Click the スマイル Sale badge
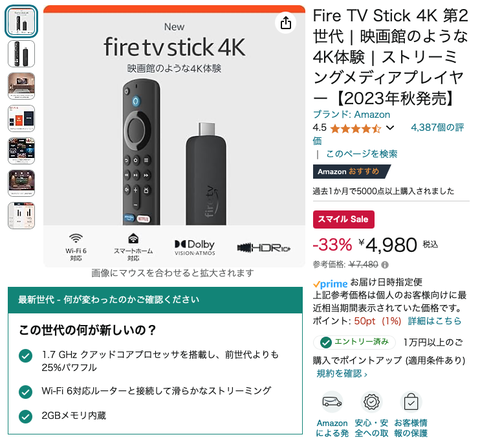Viewport: 480px width, 439px height. click(343, 219)
